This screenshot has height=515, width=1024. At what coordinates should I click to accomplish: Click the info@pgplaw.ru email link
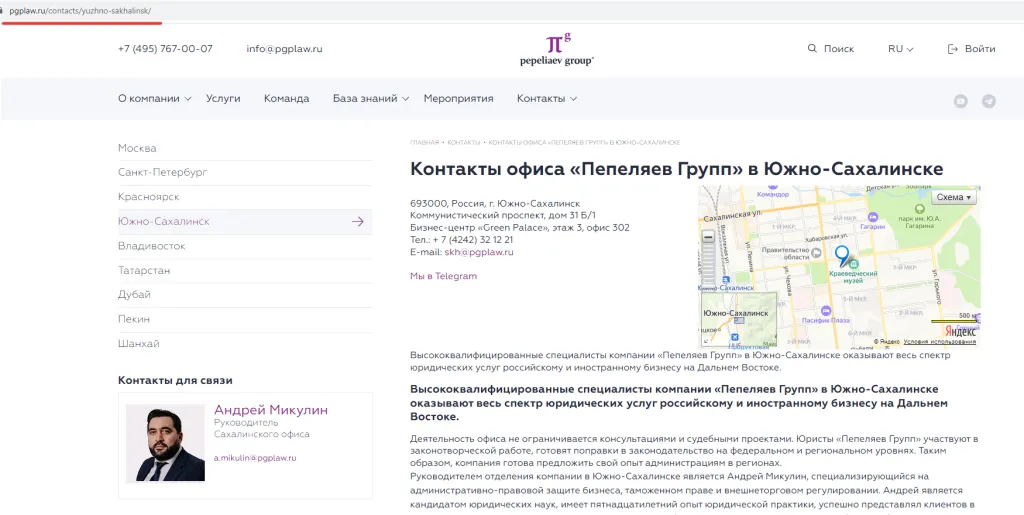(284, 49)
